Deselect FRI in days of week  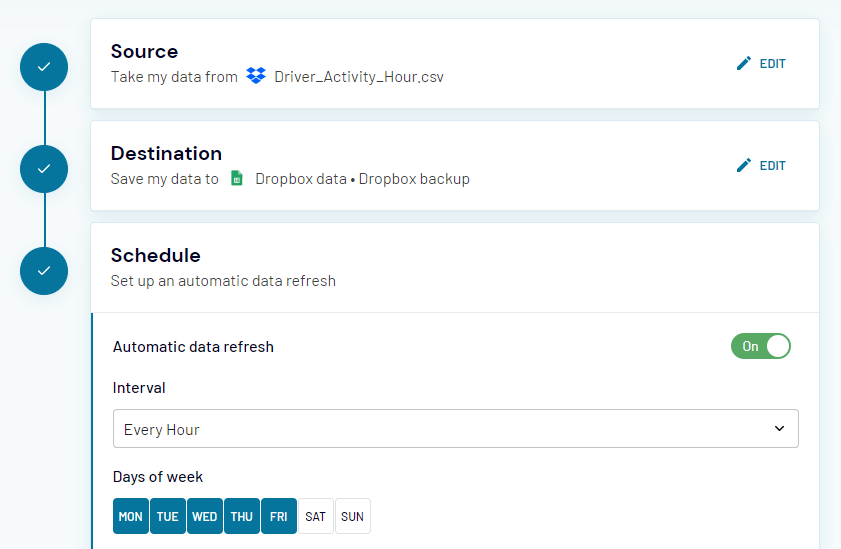click(x=279, y=516)
